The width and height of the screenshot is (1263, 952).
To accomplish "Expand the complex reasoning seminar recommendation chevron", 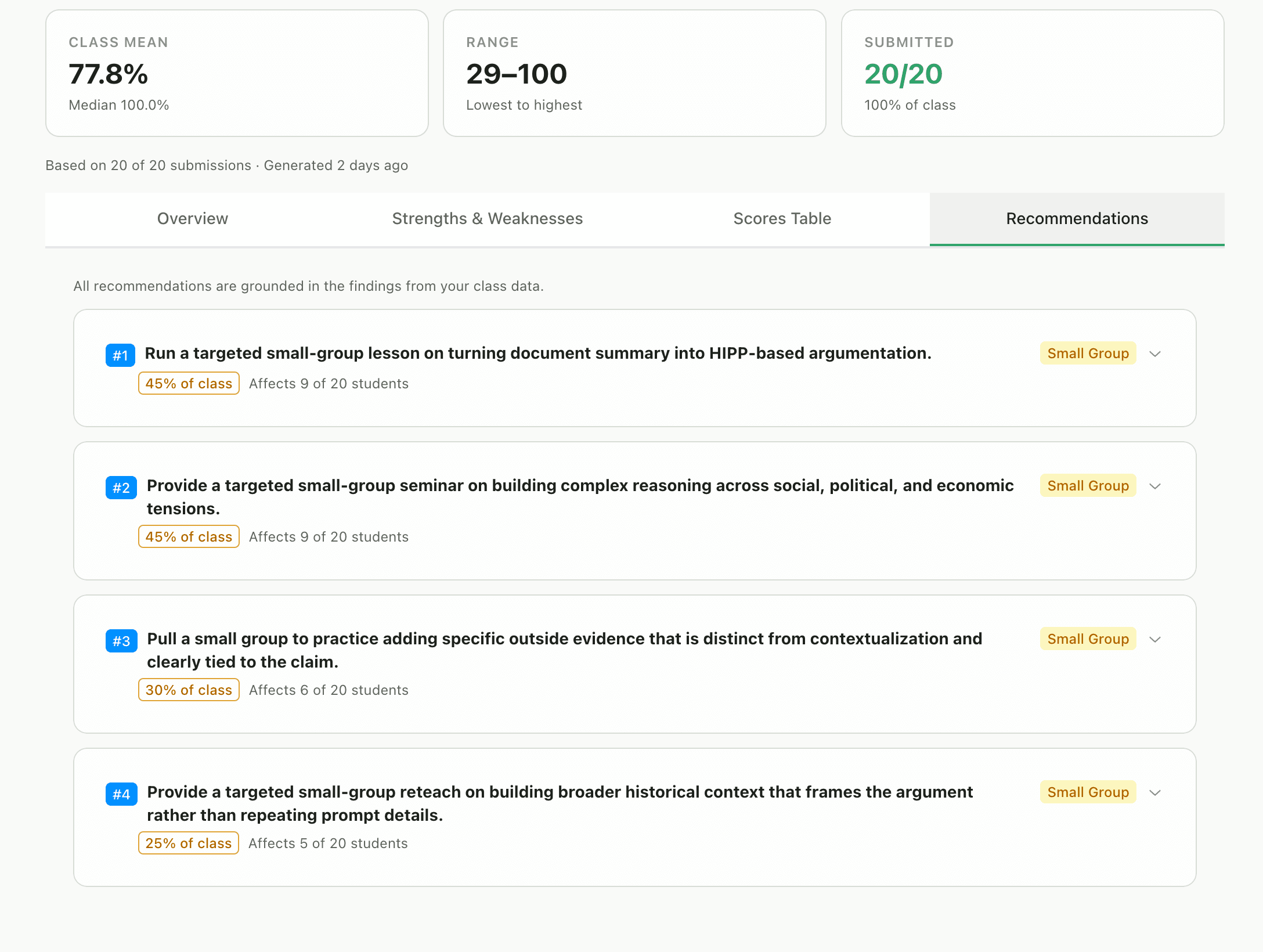I will (1155, 486).
